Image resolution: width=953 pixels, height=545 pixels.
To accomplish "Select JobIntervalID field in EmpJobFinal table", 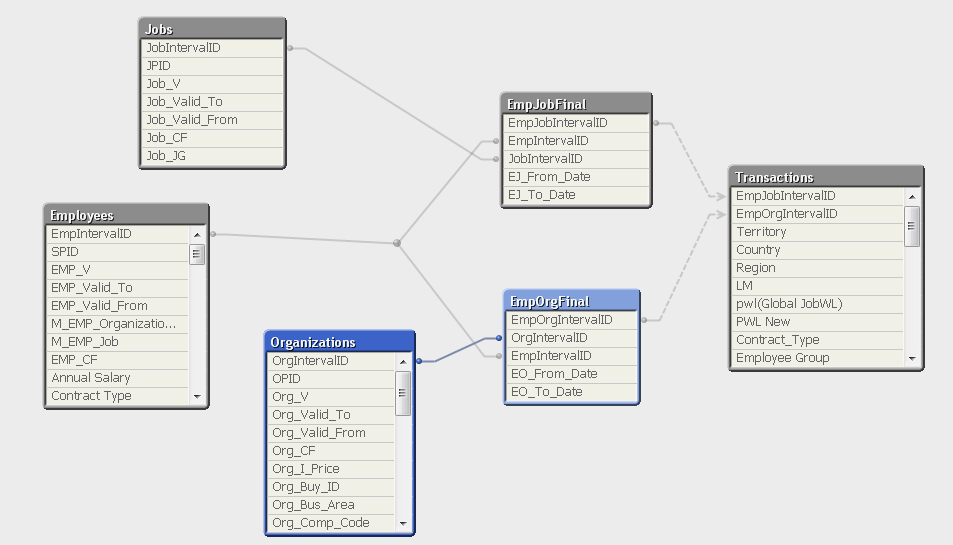I will 576,159.
